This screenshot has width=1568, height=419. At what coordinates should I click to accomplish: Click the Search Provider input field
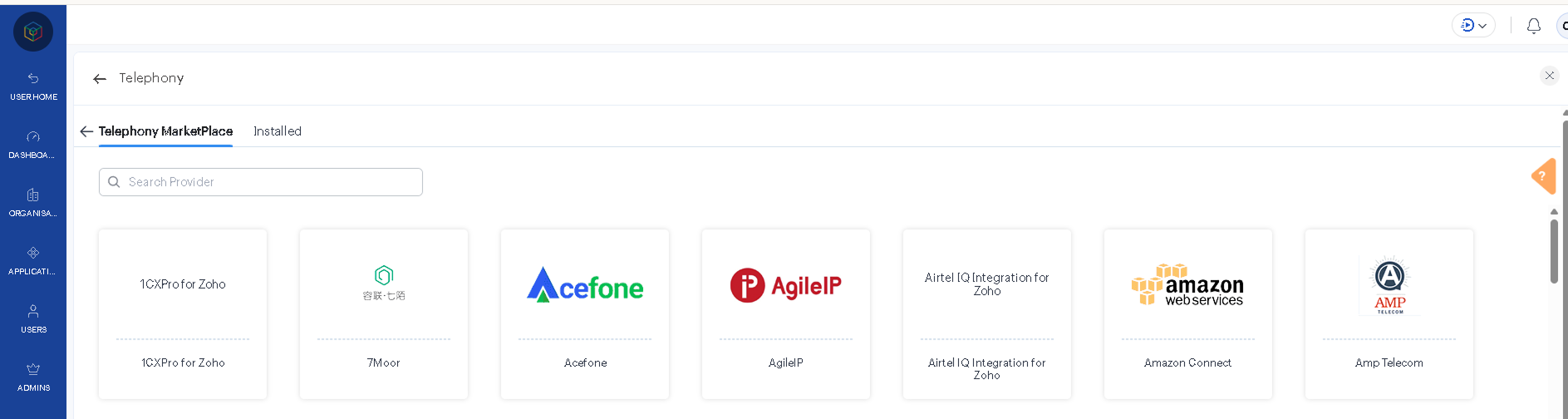261,182
